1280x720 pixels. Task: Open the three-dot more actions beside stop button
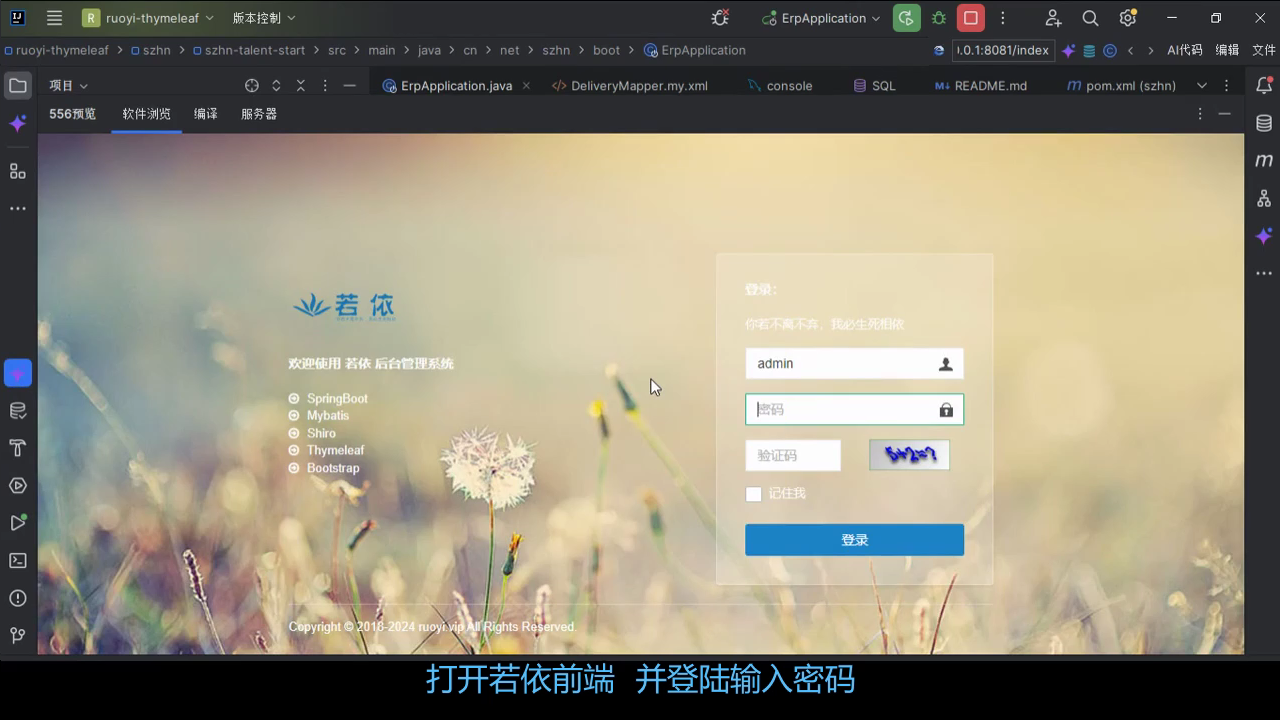pyautogui.click(x=1003, y=18)
